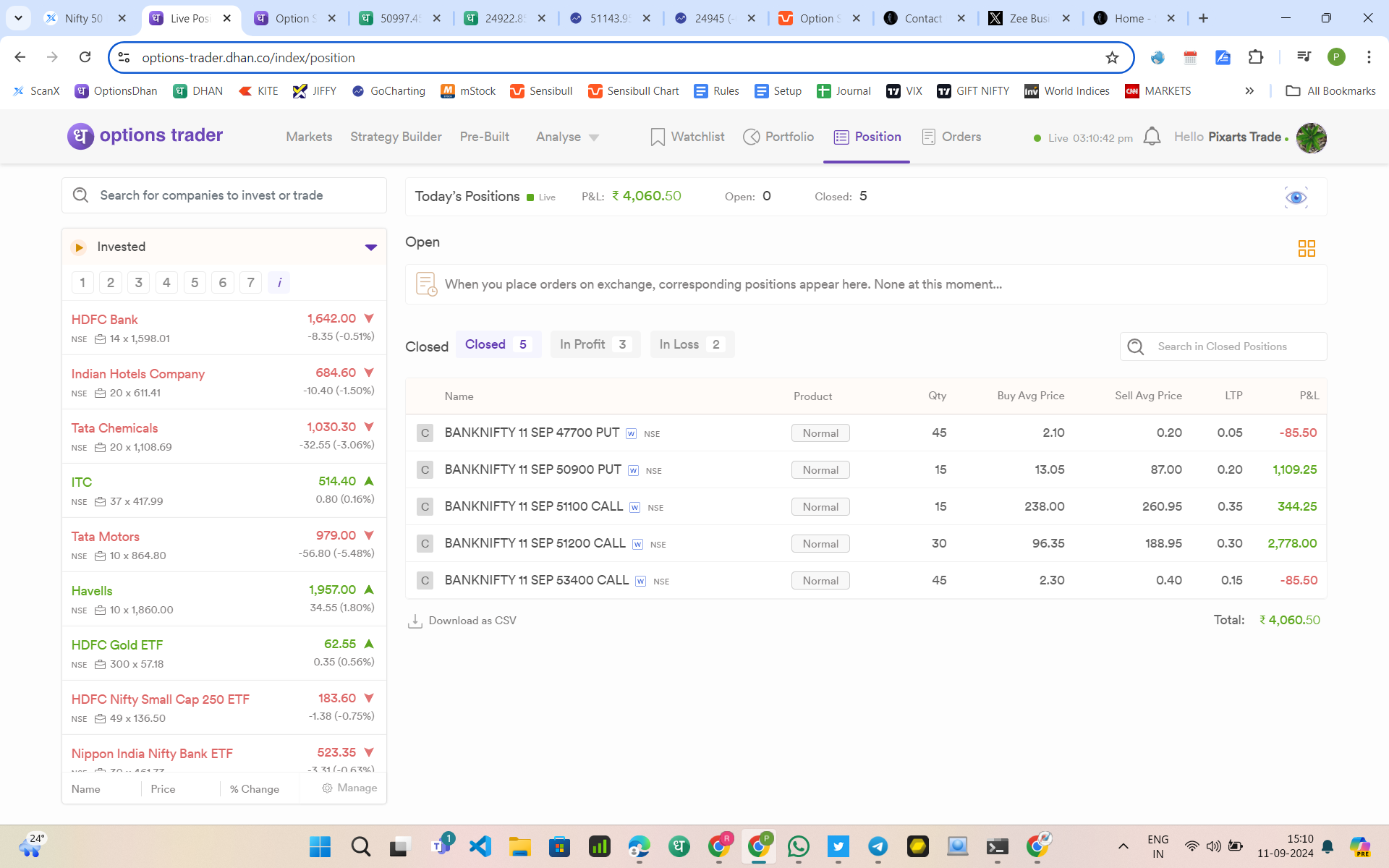Open the Pre-Built strategies menu
Screen dimensions: 1389x868
coord(485,137)
